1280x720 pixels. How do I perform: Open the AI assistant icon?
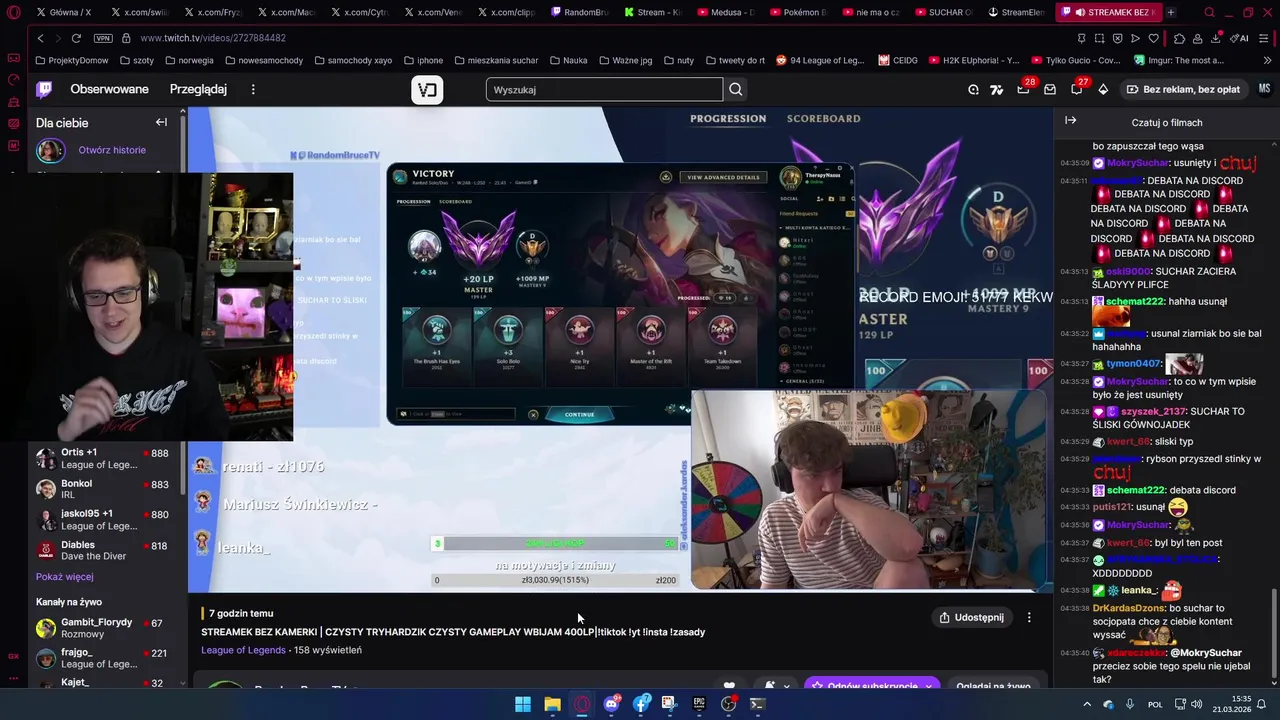pyautogui.click(x=1240, y=38)
